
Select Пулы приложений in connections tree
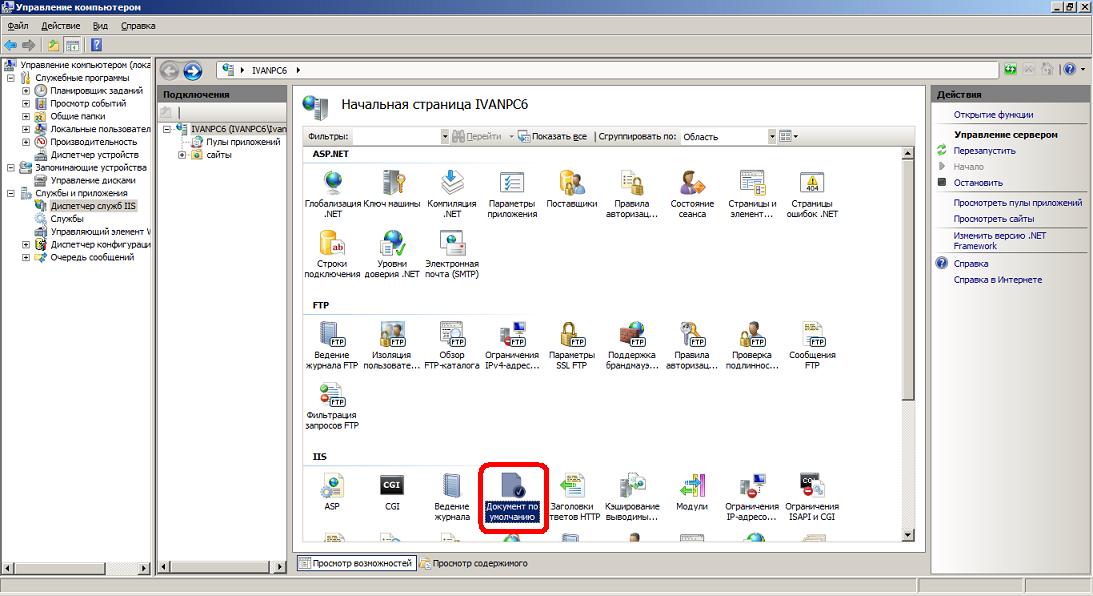click(243, 142)
